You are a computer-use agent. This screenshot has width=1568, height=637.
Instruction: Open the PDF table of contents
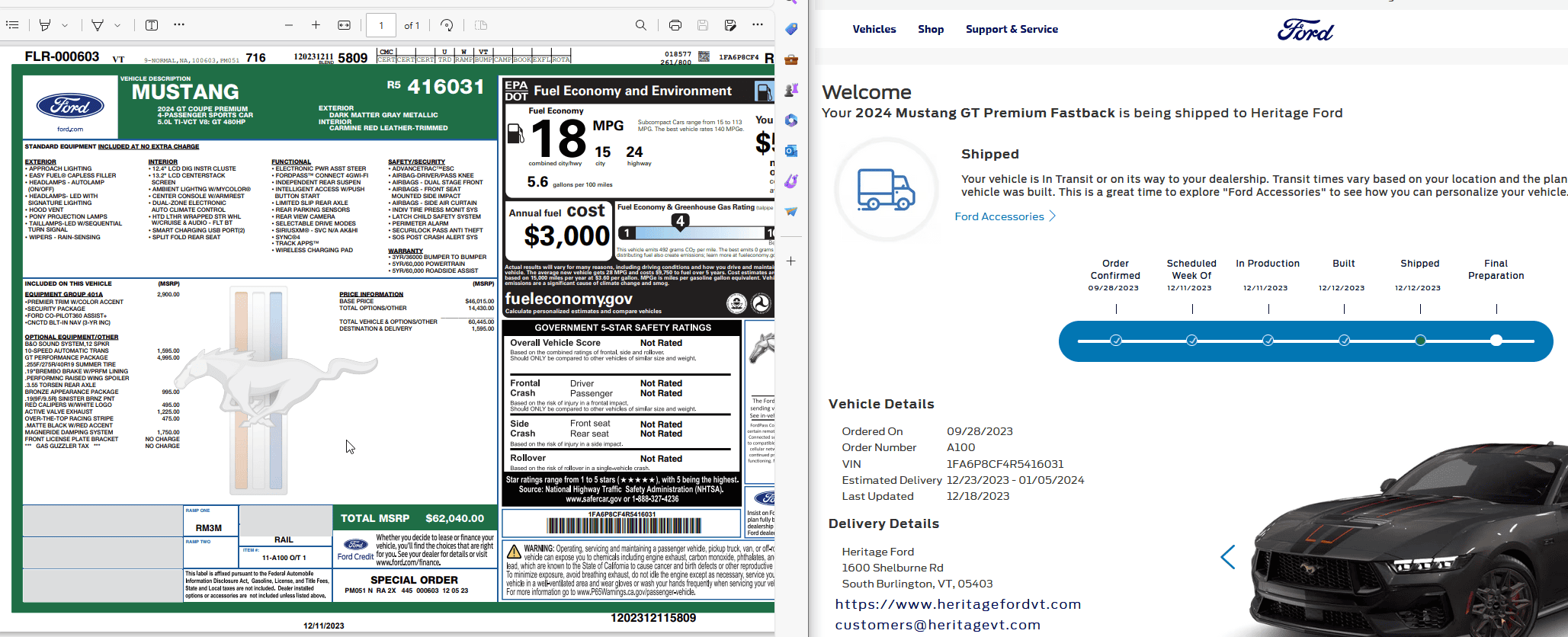coord(12,25)
